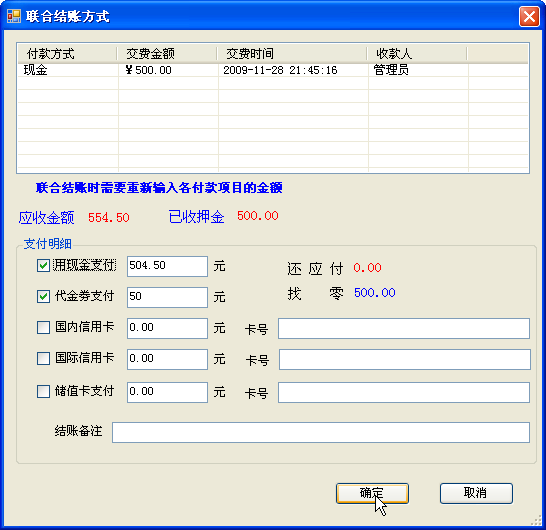Close the 联合结账方式 dialog window
546x530 pixels.
point(529,16)
